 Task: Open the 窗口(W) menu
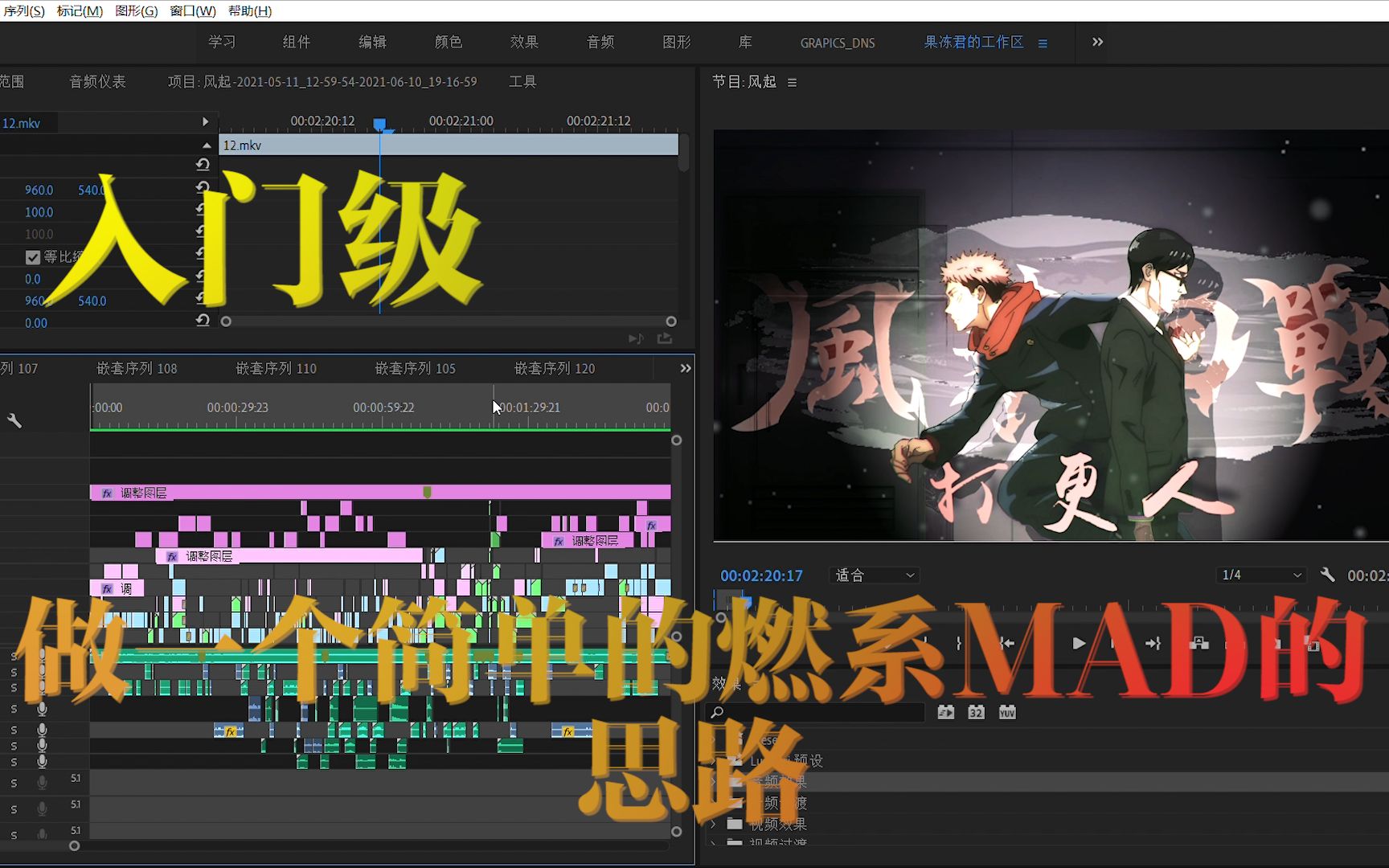[x=193, y=10]
